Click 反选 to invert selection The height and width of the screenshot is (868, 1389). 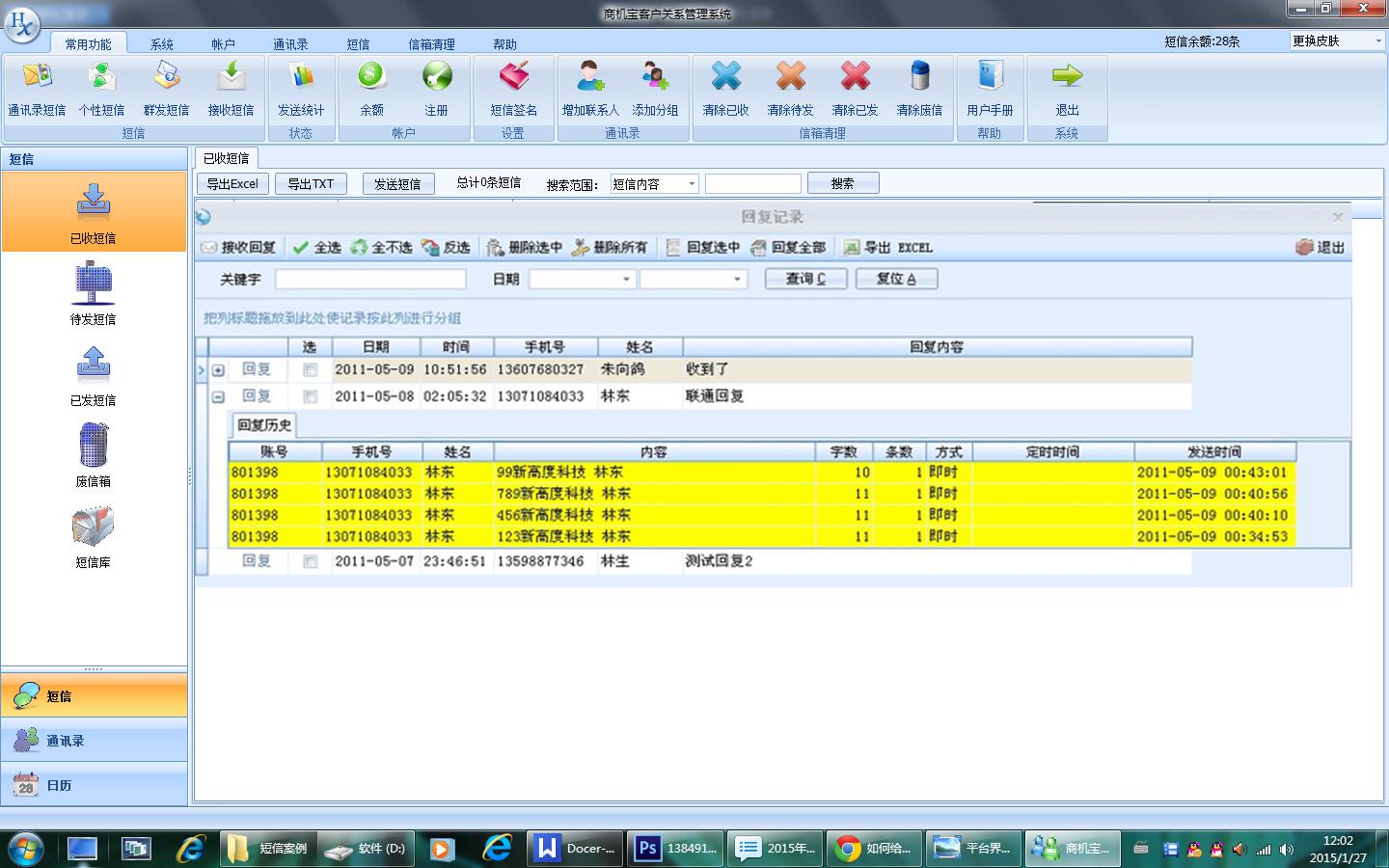click(446, 248)
